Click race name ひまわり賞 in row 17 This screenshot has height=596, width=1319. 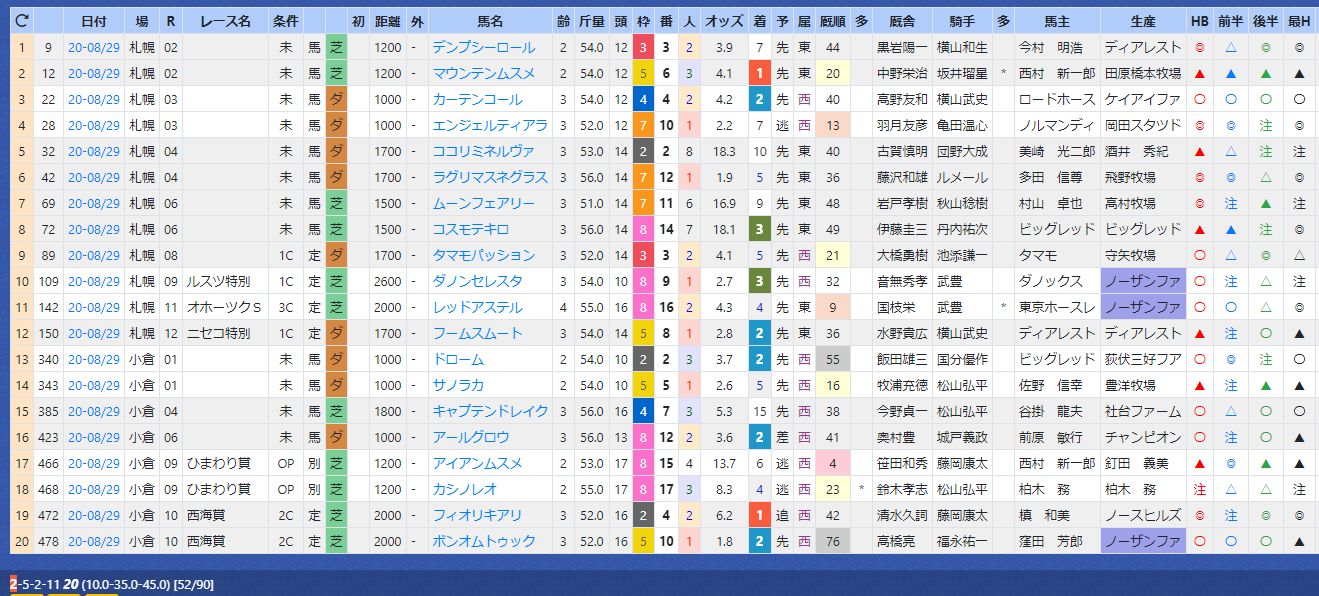(216, 463)
